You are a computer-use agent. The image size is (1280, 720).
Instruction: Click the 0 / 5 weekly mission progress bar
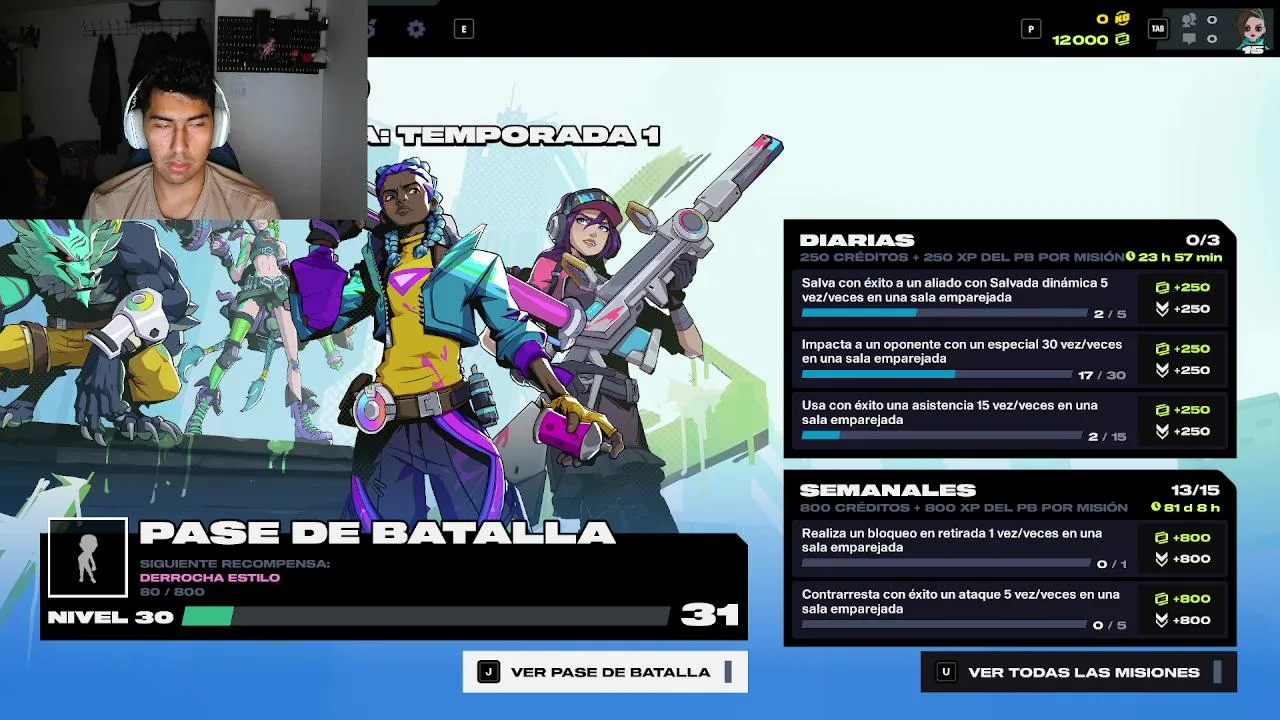pos(944,624)
